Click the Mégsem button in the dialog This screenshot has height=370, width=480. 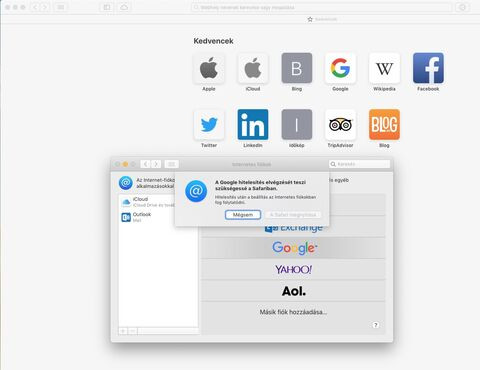click(243, 215)
